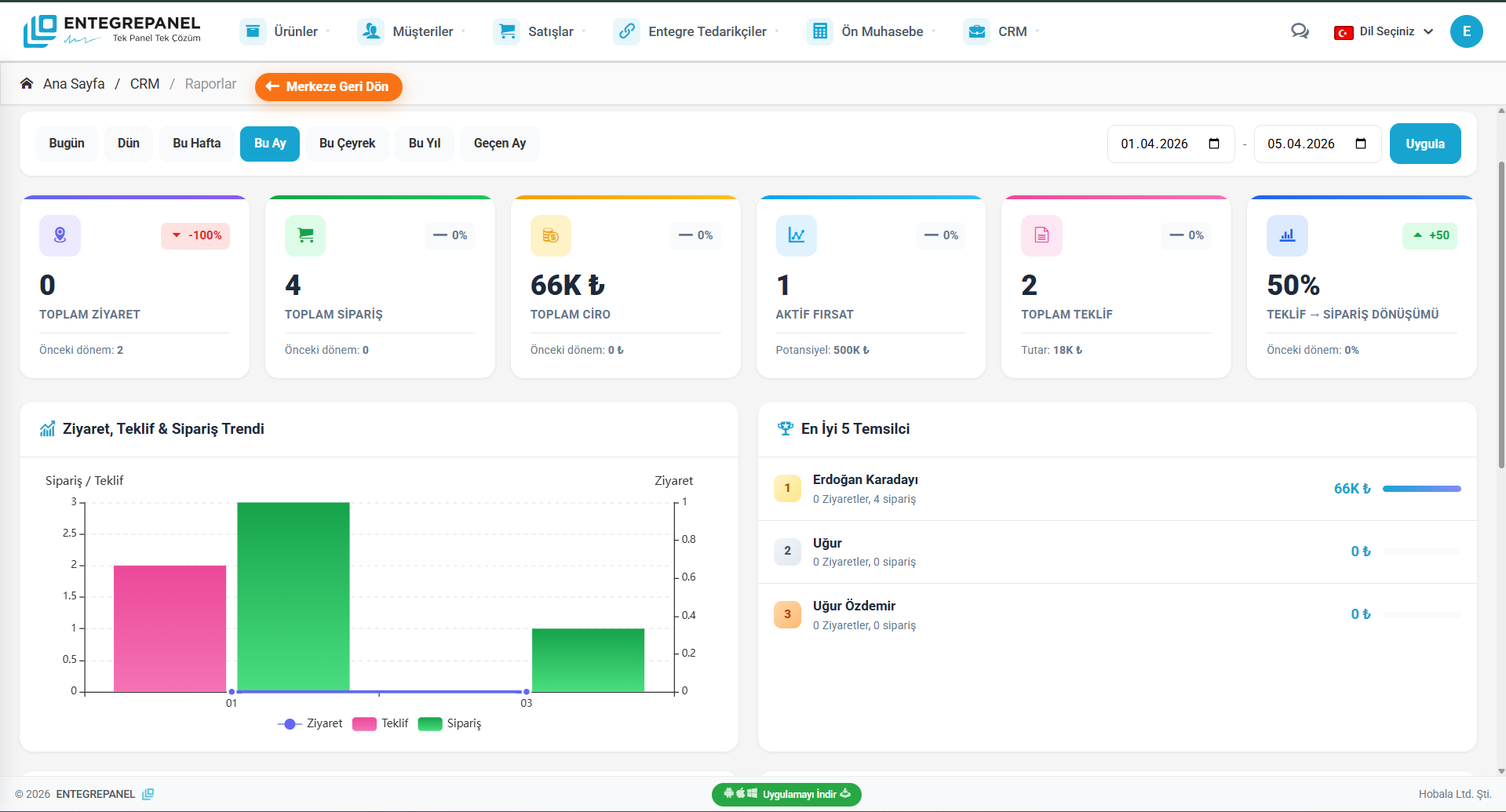The height and width of the screenshot is (812, 1506).
Task: Select the Bu Çeyrek period filter
Action: 347,144
